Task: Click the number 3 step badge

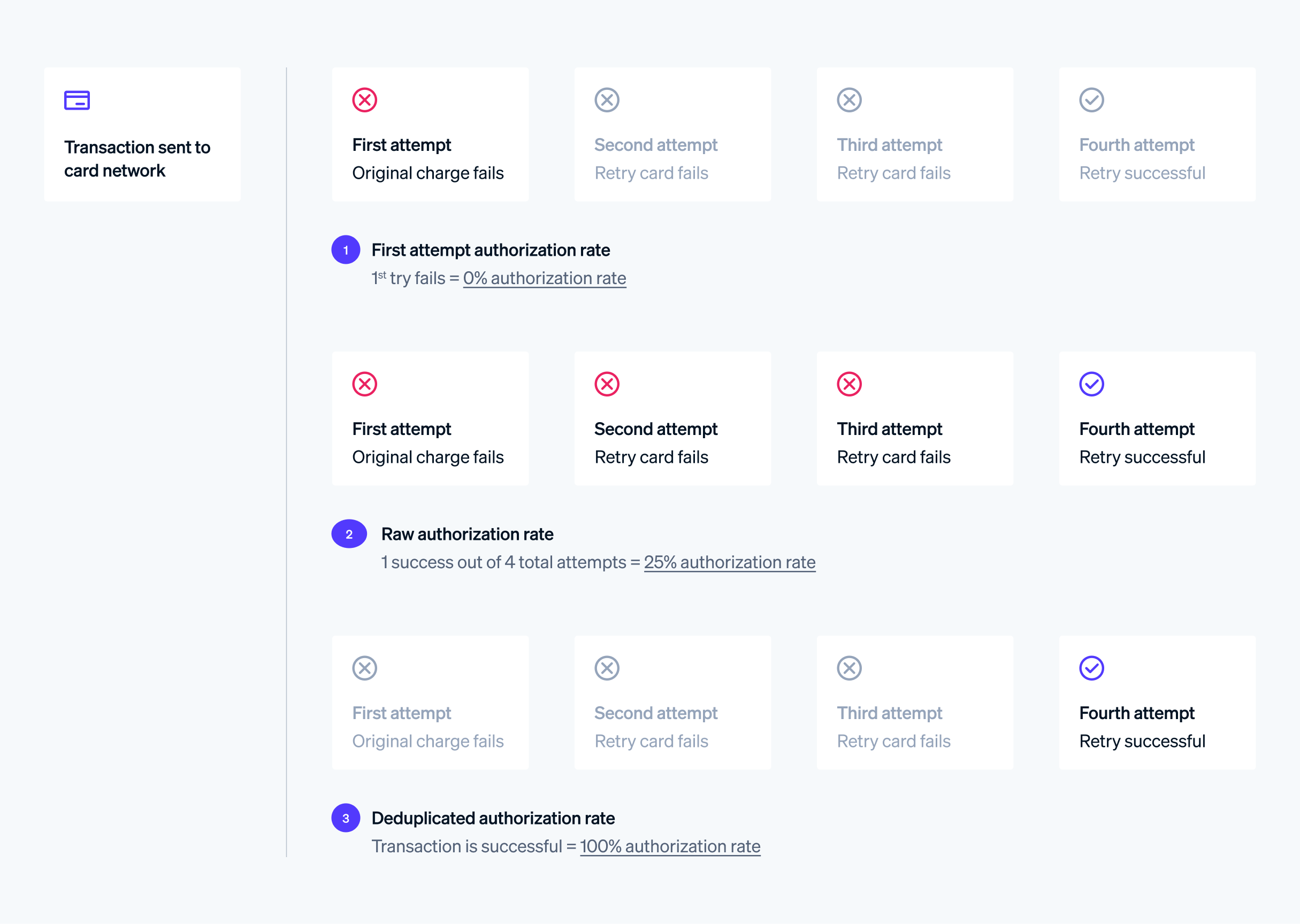Action: 346,818
